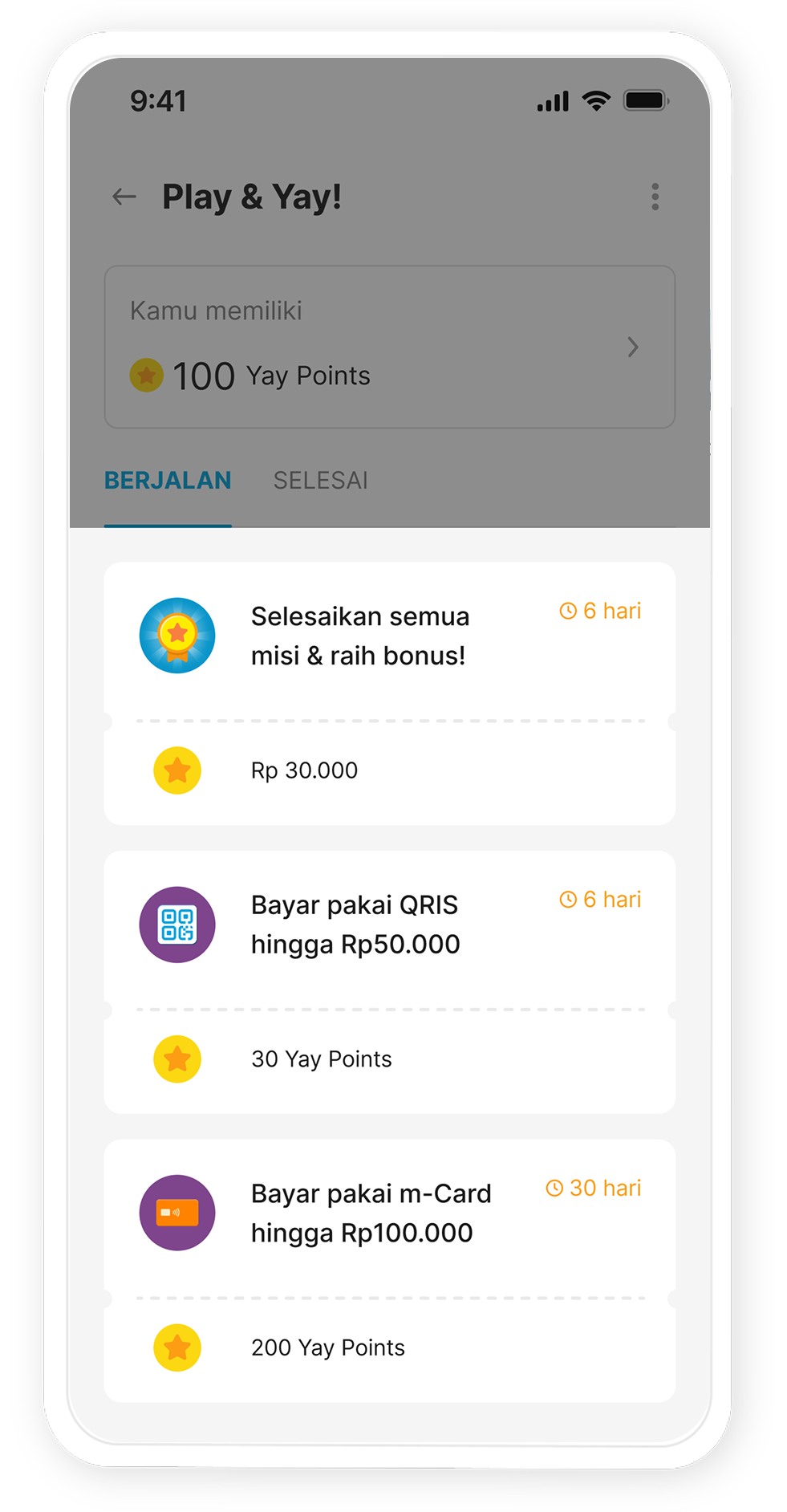Screen dimensions: 787x1512
Task: Tap the Wi-Fi status icon
Action: point(596,101)
